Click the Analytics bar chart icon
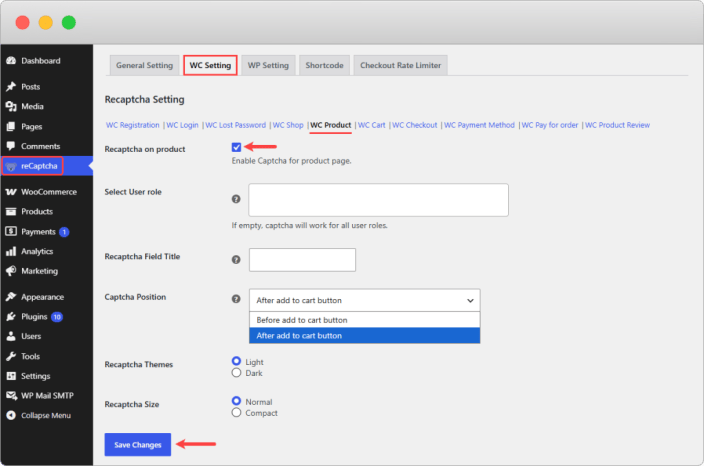Image resolution: width=704 pixels, height=466 pixels. click(11, 251)
